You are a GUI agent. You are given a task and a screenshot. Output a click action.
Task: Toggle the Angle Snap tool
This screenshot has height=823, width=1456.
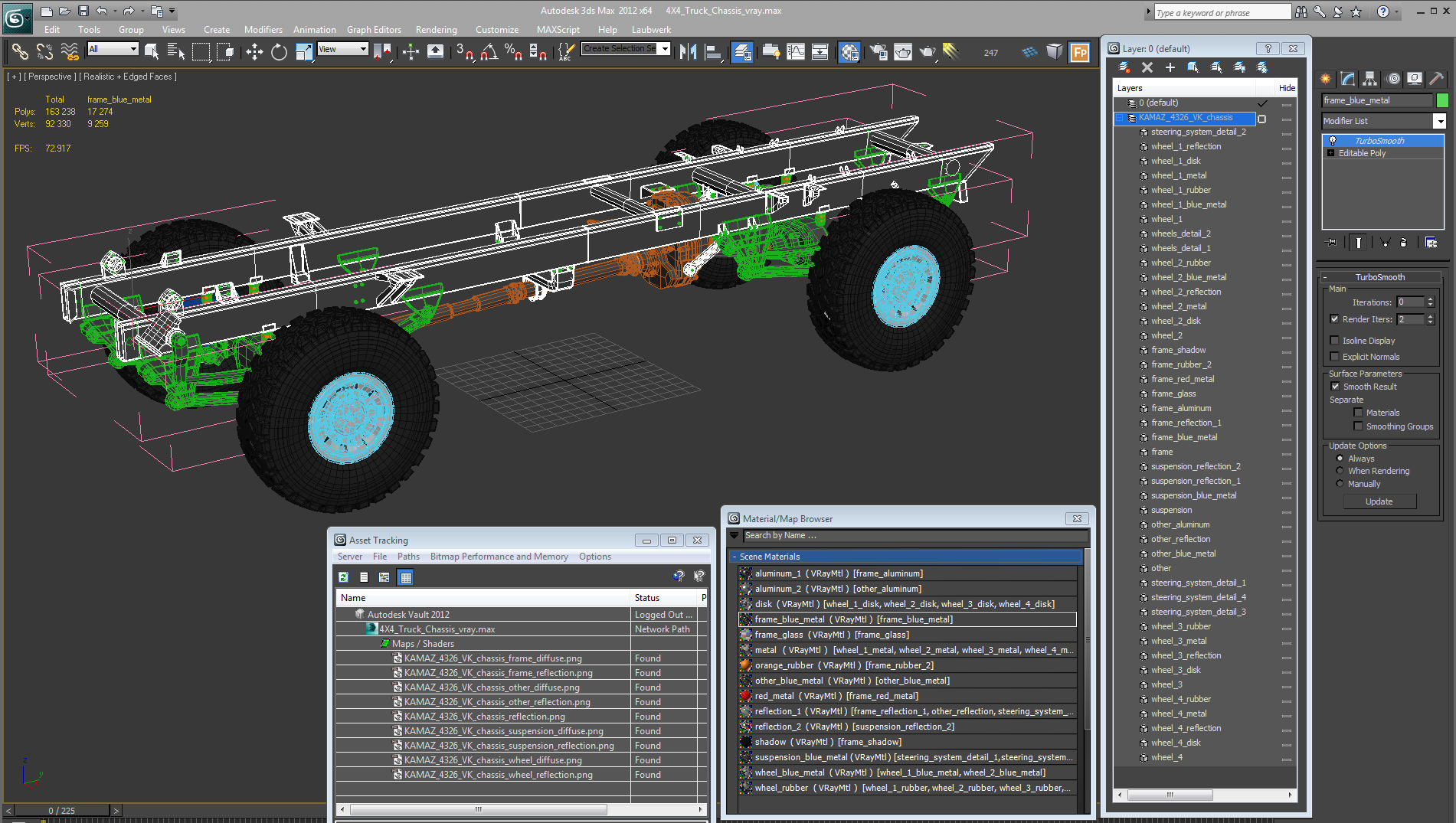(x=489, y=51)
